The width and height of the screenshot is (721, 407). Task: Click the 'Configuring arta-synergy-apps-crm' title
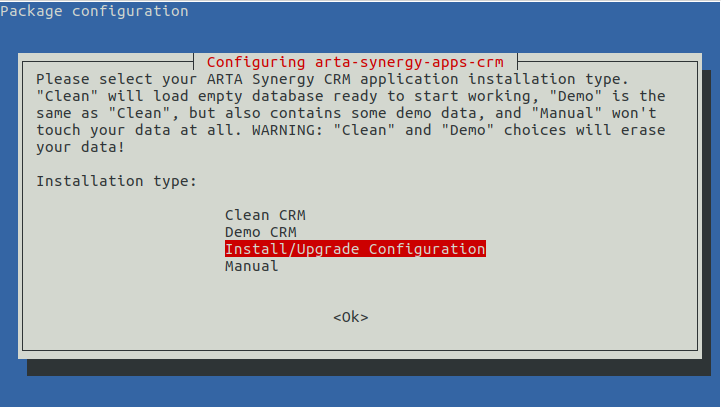click(x=355, y=62)
